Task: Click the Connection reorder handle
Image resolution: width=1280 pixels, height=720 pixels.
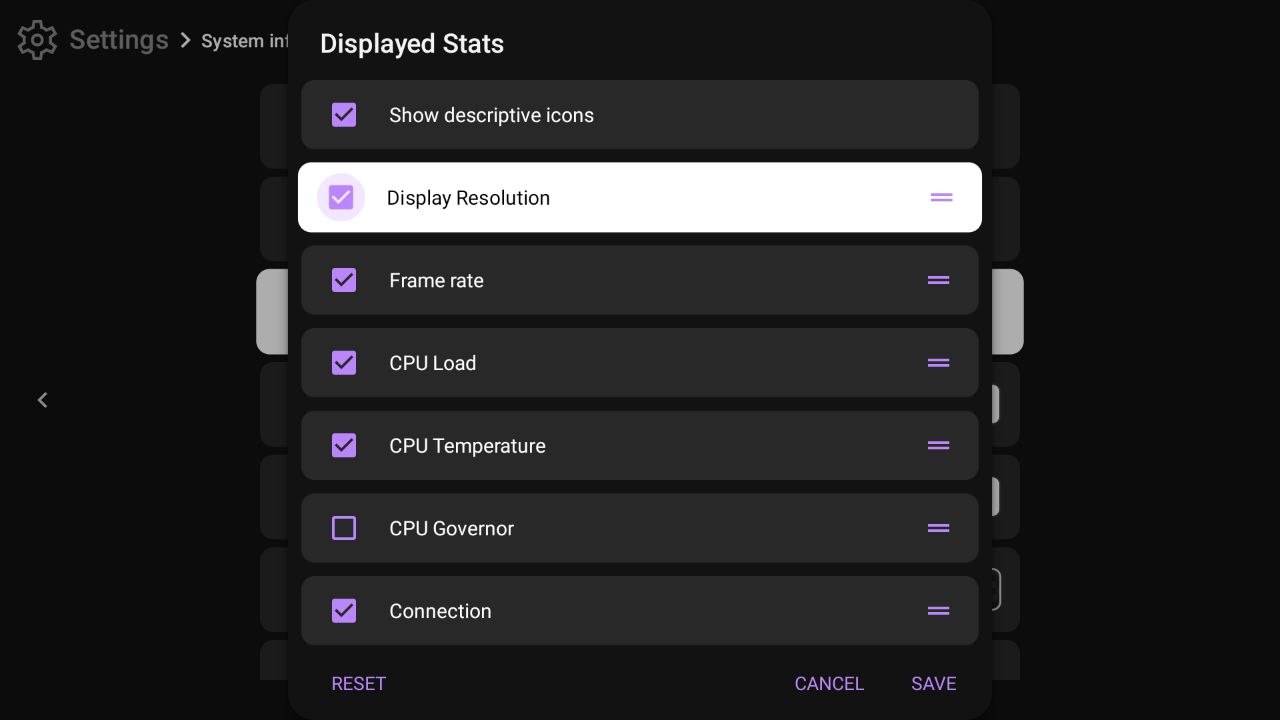Action: [x=938, y=610]
